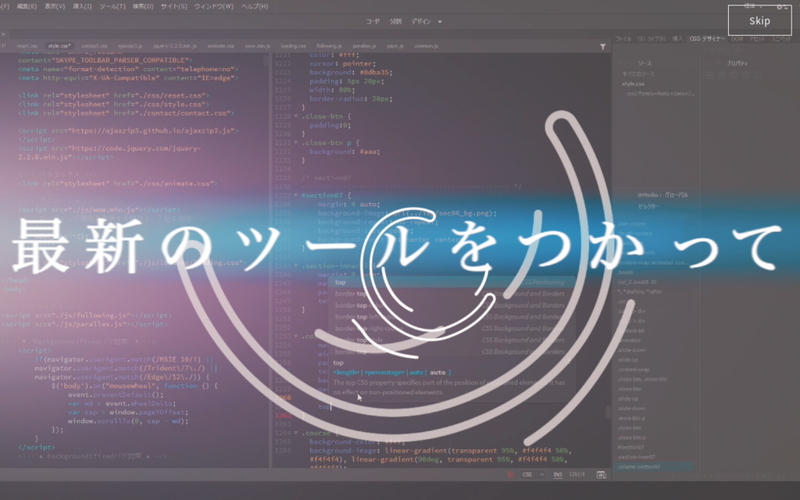Image resolution: width=800 pixels, height=500 pixels.
Task: Select すべてのソース in the sources list
Action: point(638,74)
